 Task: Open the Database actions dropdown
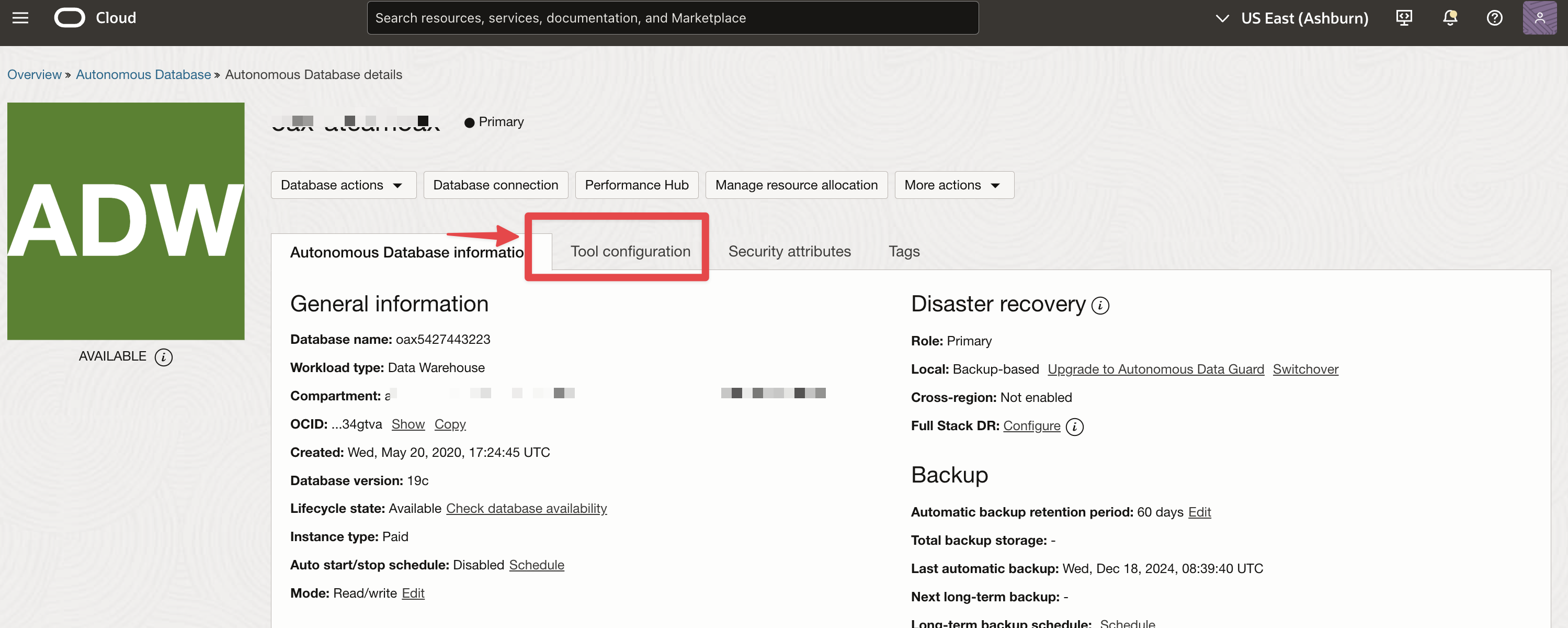[x=343, y=185]
